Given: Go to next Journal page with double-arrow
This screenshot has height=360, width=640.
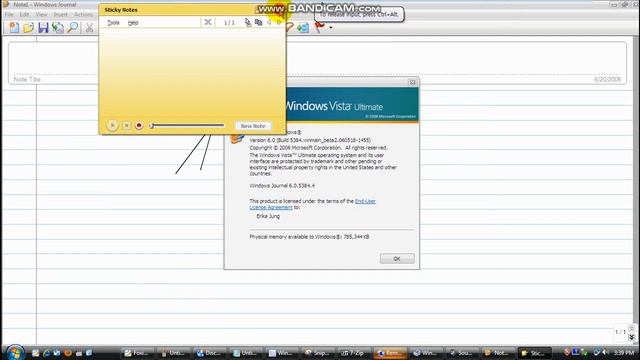Looking at the screenshot, I should (x=631, y=337).
